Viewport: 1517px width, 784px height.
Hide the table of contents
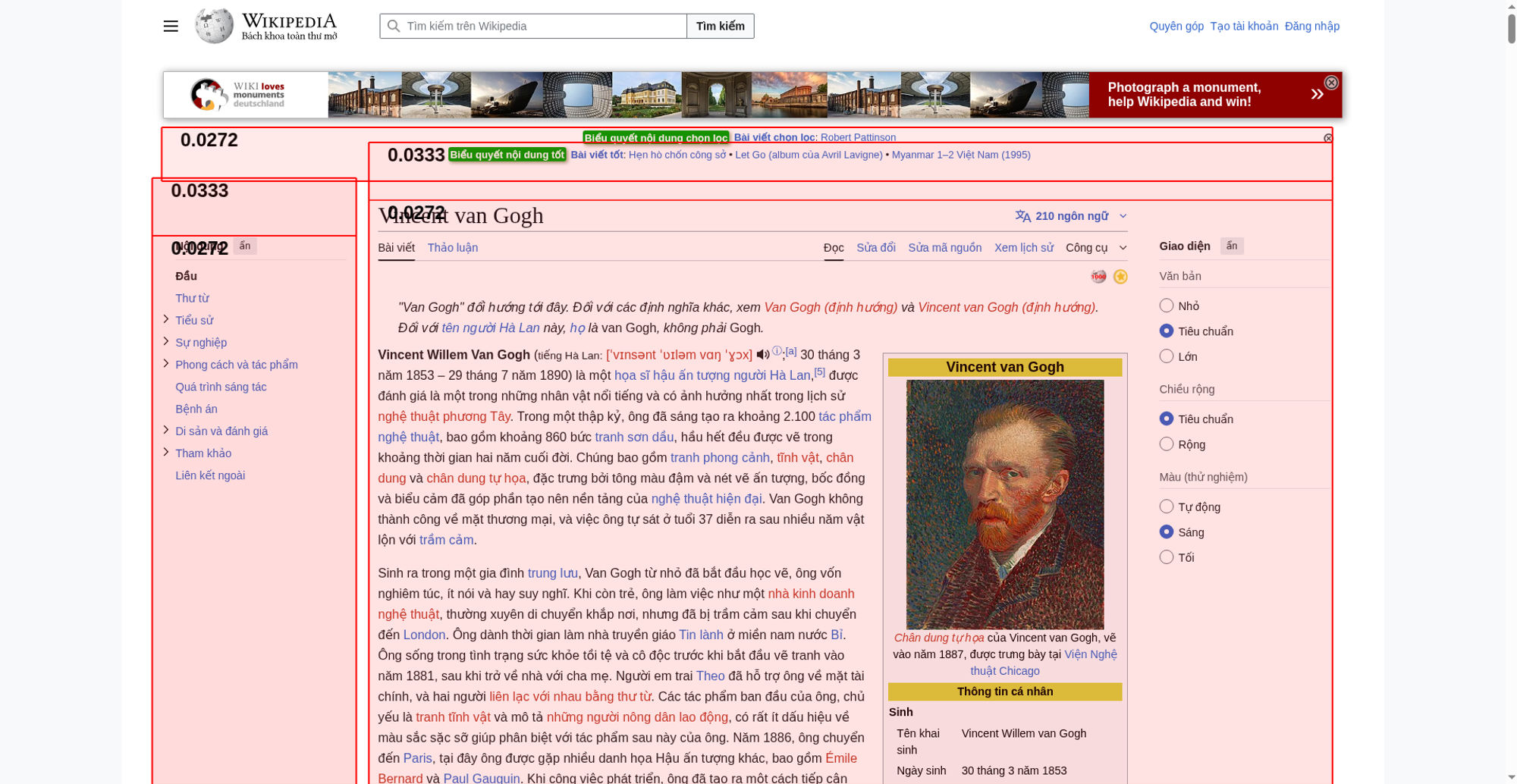244,246
